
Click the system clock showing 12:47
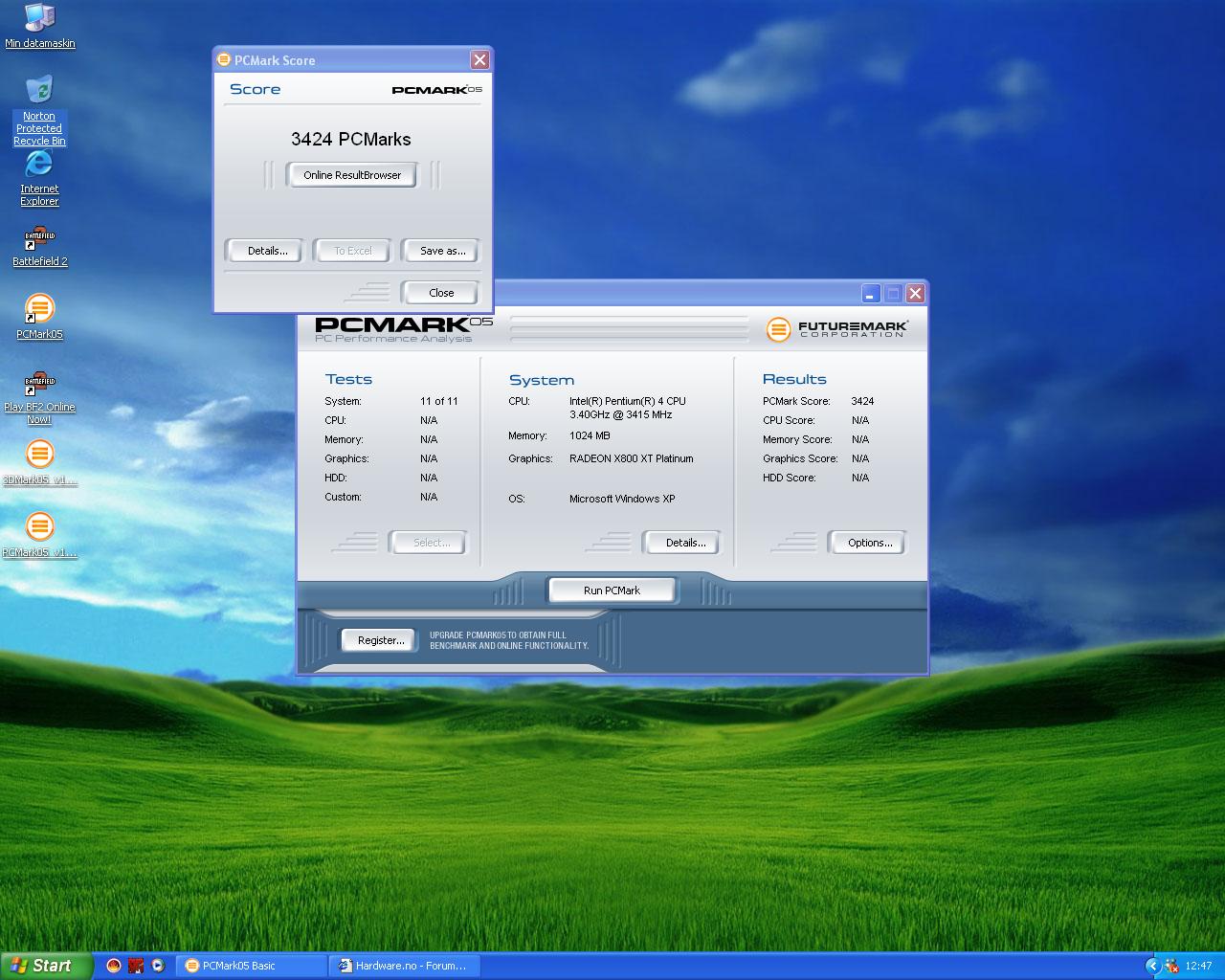click(x=1198, y=966)
